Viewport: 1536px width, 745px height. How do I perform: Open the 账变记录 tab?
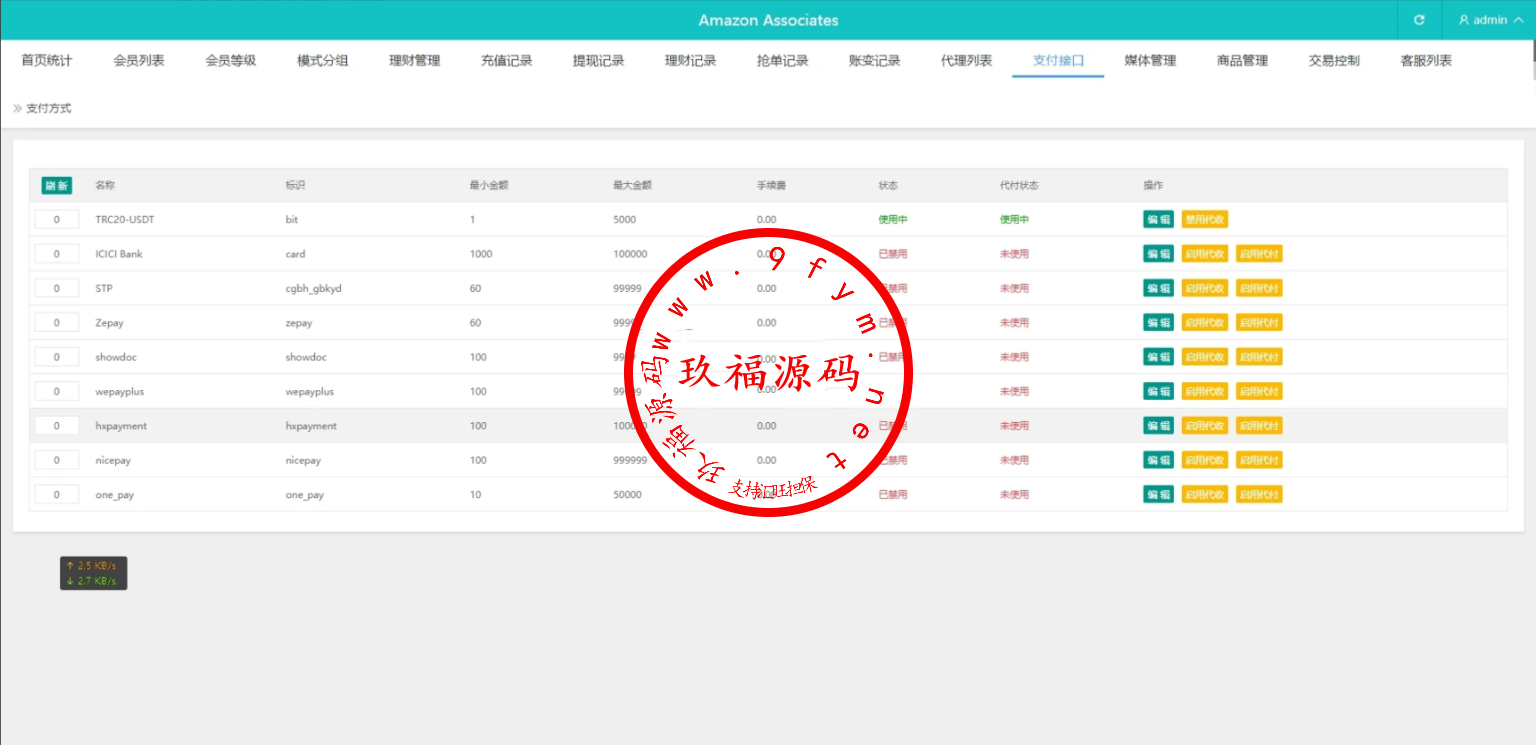(875, 61)
